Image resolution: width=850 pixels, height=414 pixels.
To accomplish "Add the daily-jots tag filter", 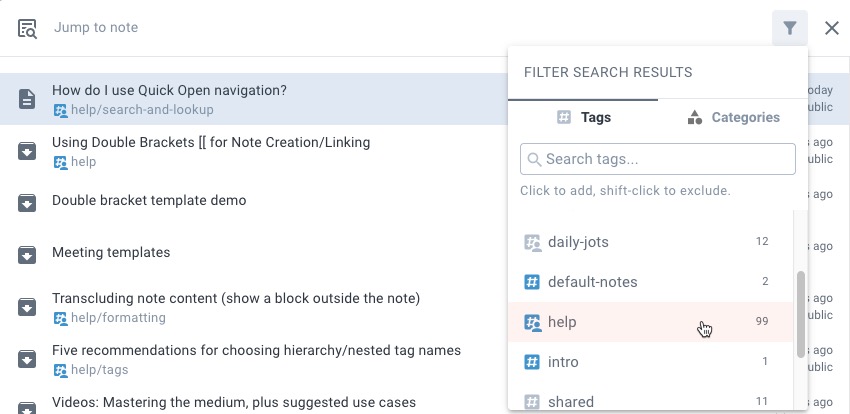I will pyautogui.click(x=651, y=242).
